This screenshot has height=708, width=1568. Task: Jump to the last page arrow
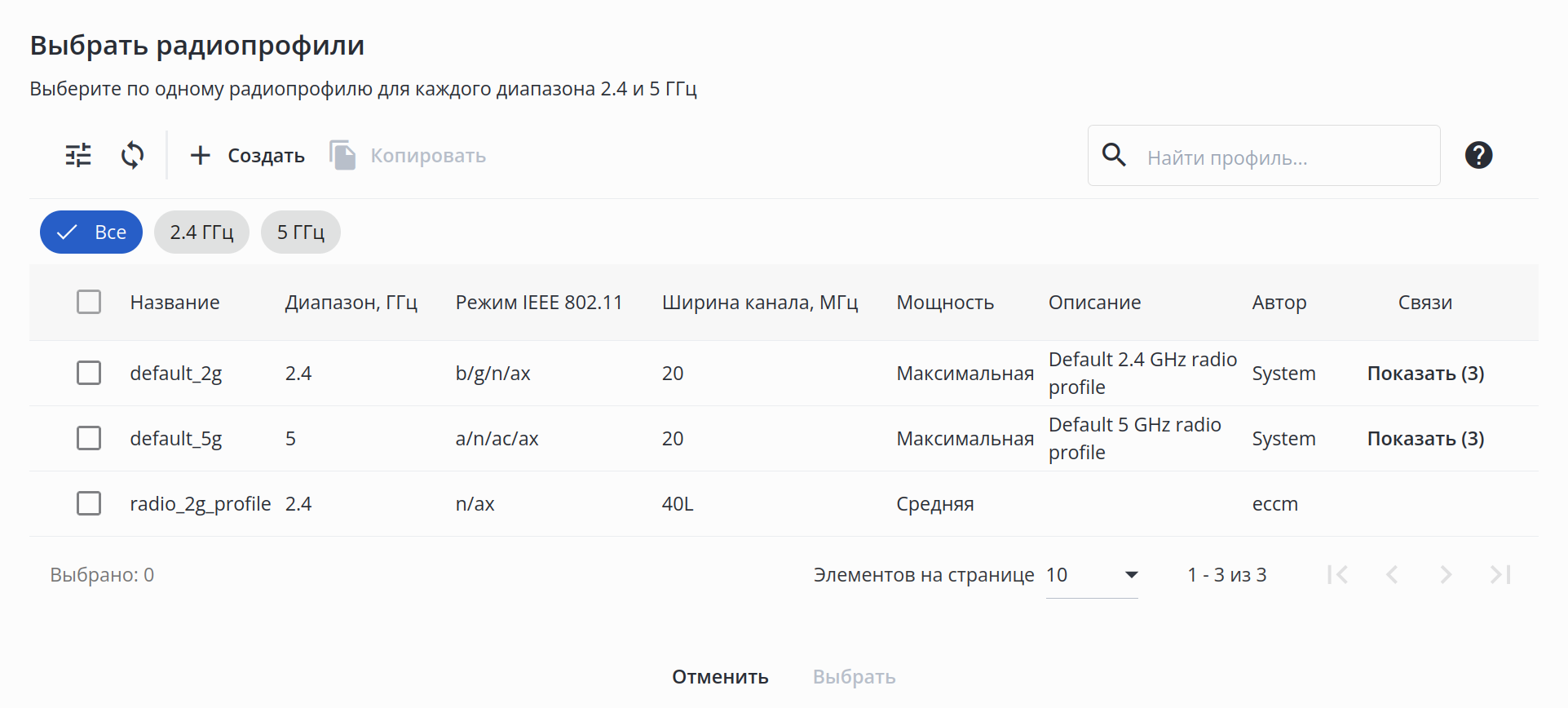click(1500, 575)
